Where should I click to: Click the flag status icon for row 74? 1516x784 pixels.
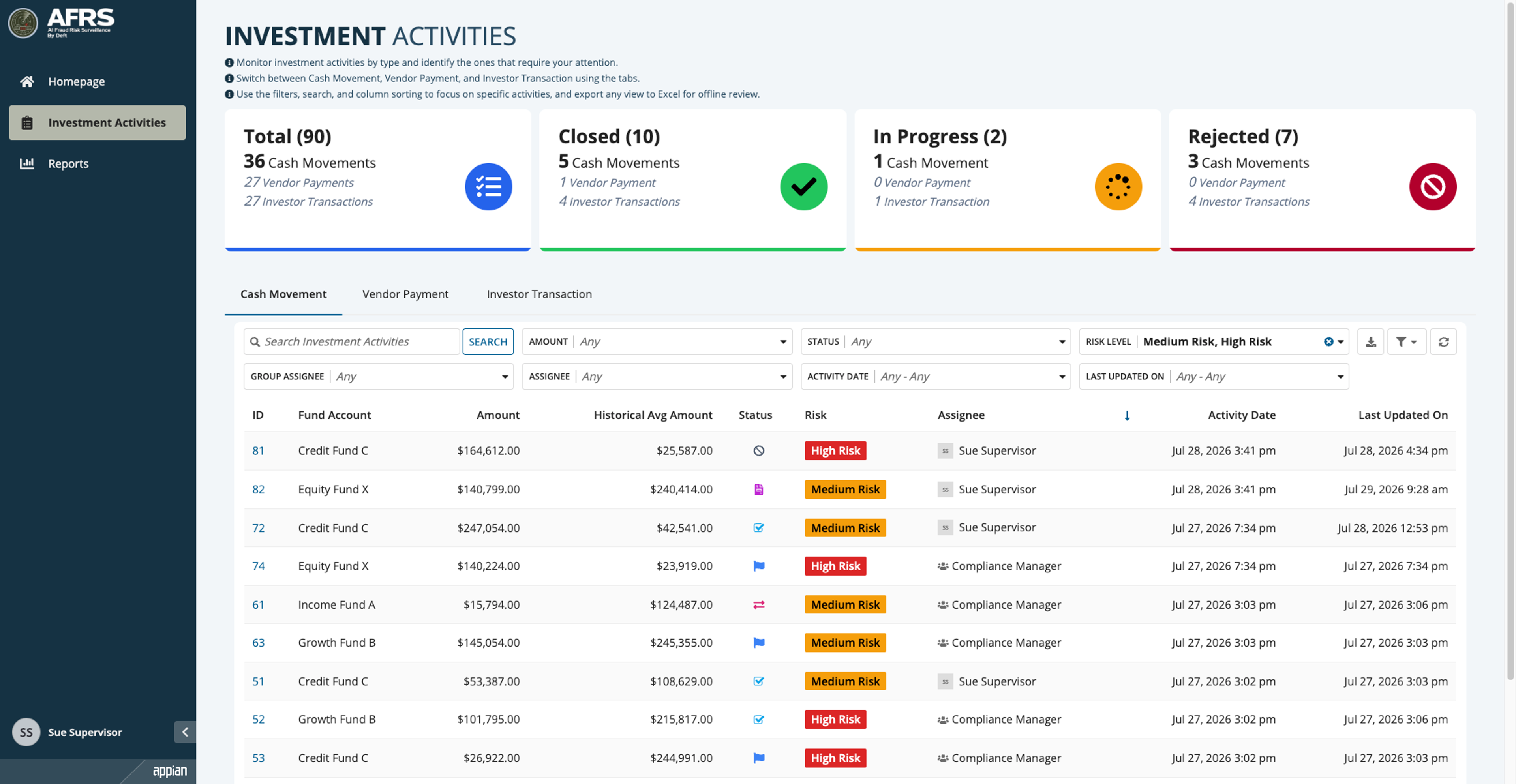pyautogui.click(x=758, y=566)
